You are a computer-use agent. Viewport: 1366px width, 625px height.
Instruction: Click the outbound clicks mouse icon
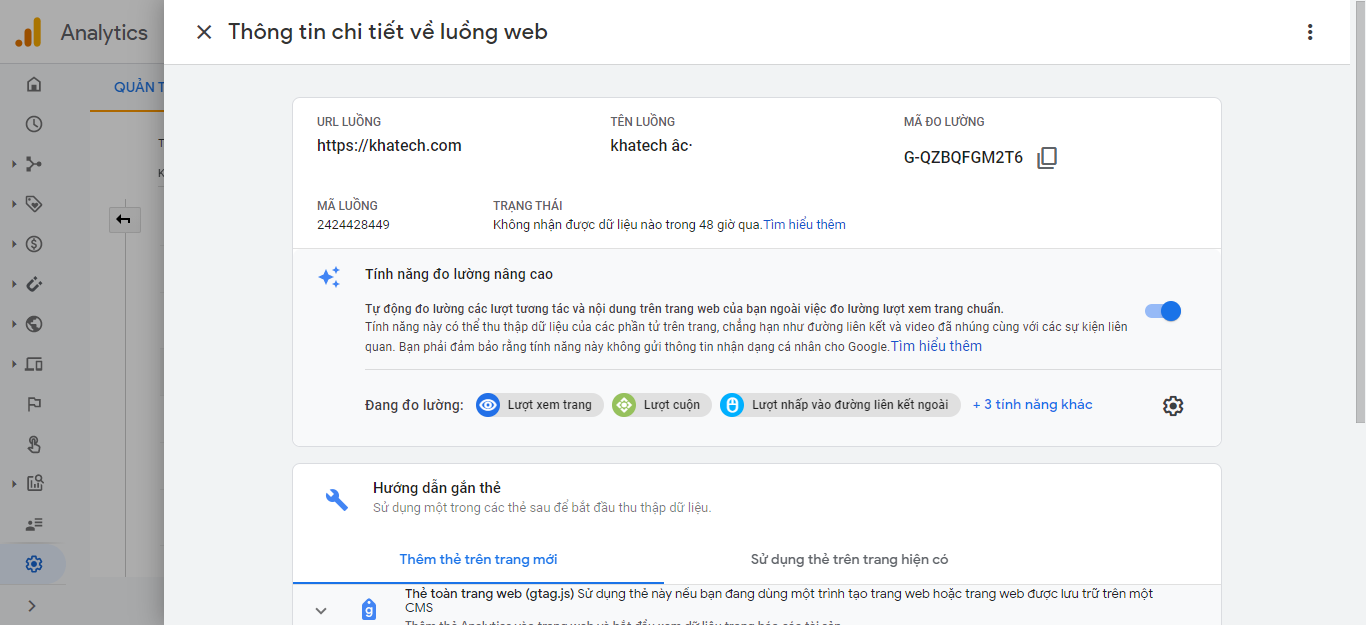point(732,405)
